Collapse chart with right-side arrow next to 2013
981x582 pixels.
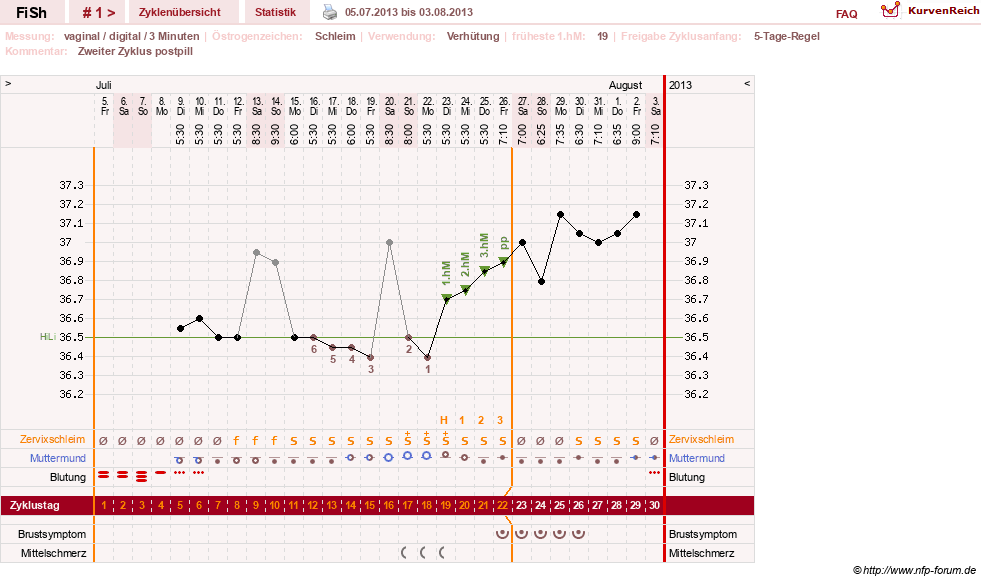[746, 83]
